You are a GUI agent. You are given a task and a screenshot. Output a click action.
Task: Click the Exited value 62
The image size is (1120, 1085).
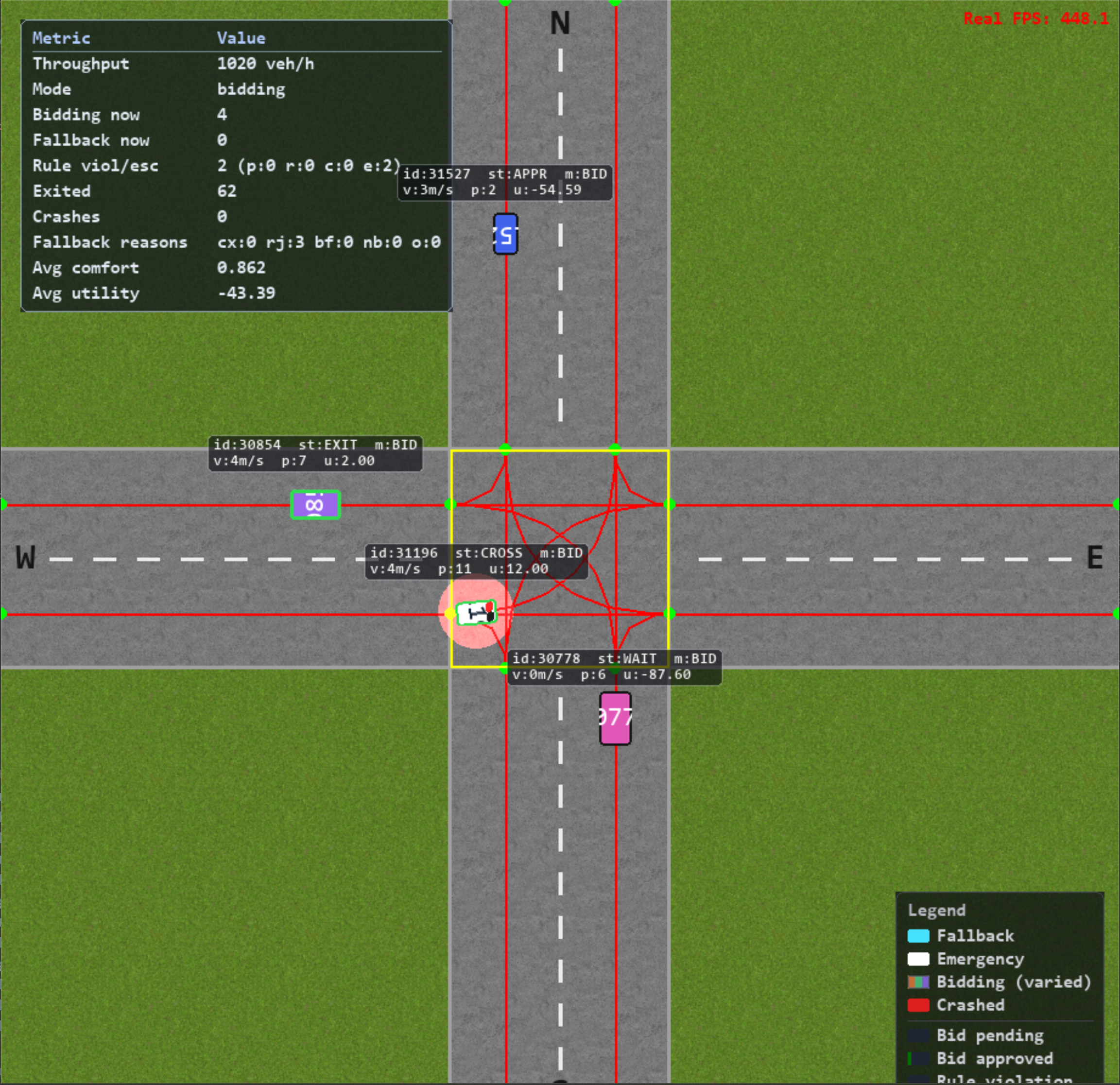click(x=226, y=191)
